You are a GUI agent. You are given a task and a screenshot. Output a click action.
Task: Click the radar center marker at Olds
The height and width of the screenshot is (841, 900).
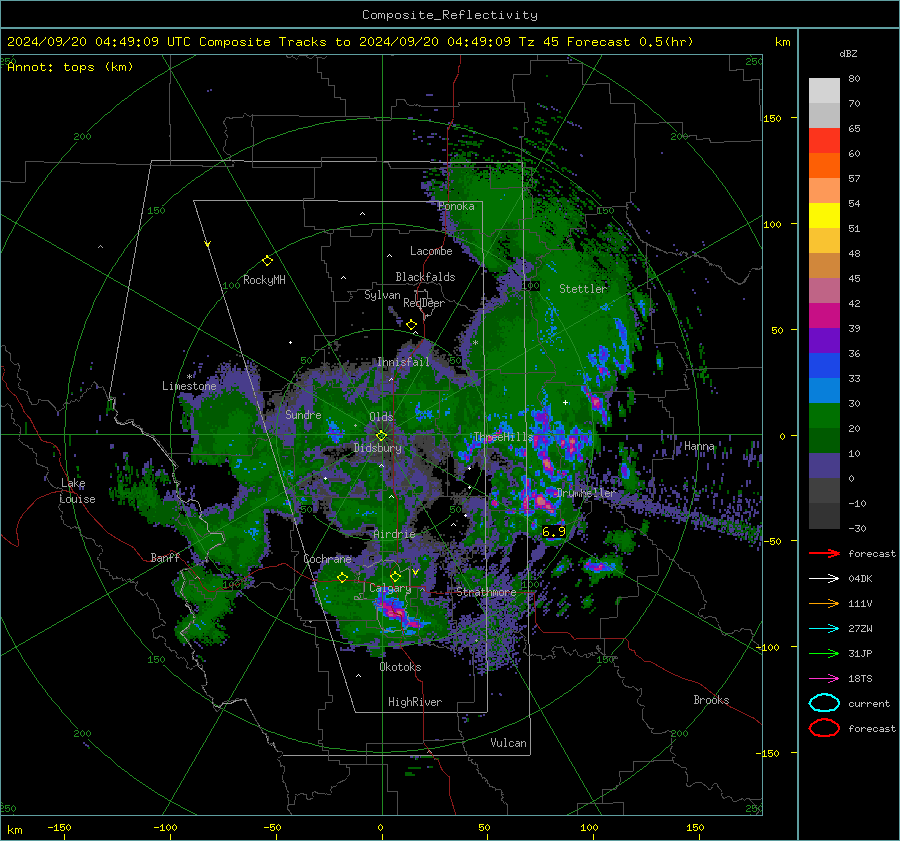point(381,435)
